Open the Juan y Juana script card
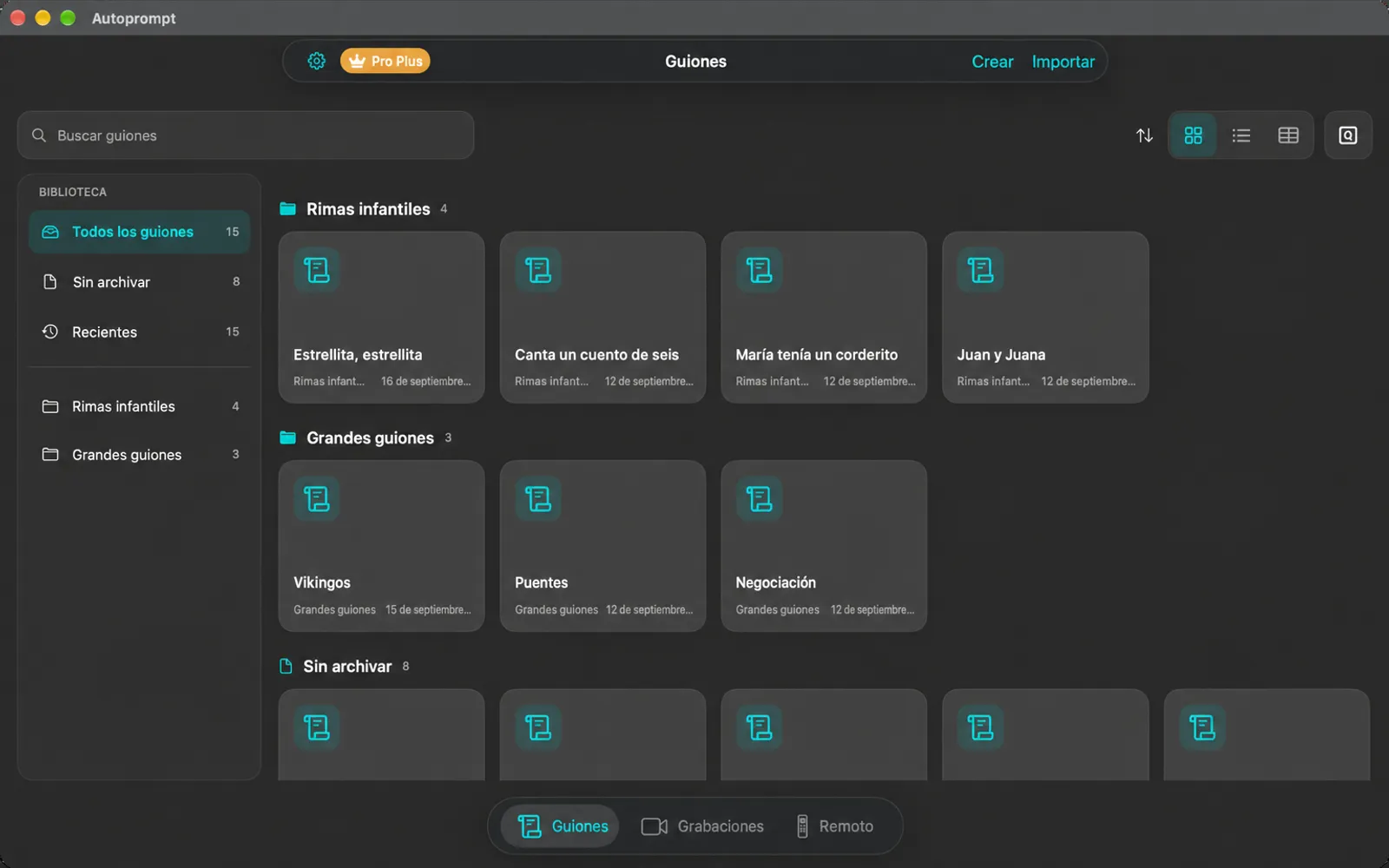This screenshot has height=868, width=1389. click(x=1045, y=317)
